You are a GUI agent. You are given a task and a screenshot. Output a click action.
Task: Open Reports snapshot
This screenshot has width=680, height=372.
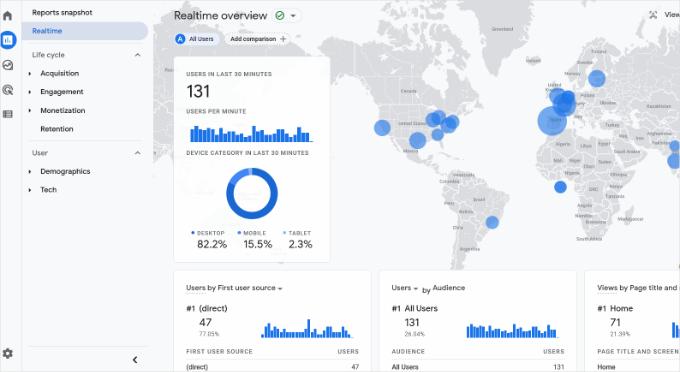[62, 13]
